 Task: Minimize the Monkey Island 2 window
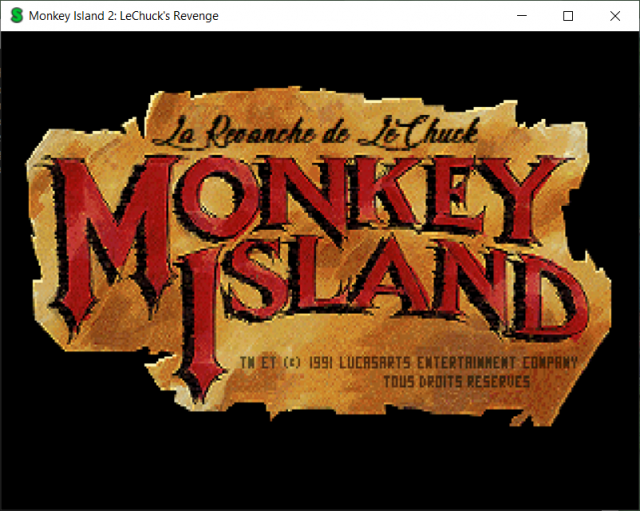tap(522, 16)
